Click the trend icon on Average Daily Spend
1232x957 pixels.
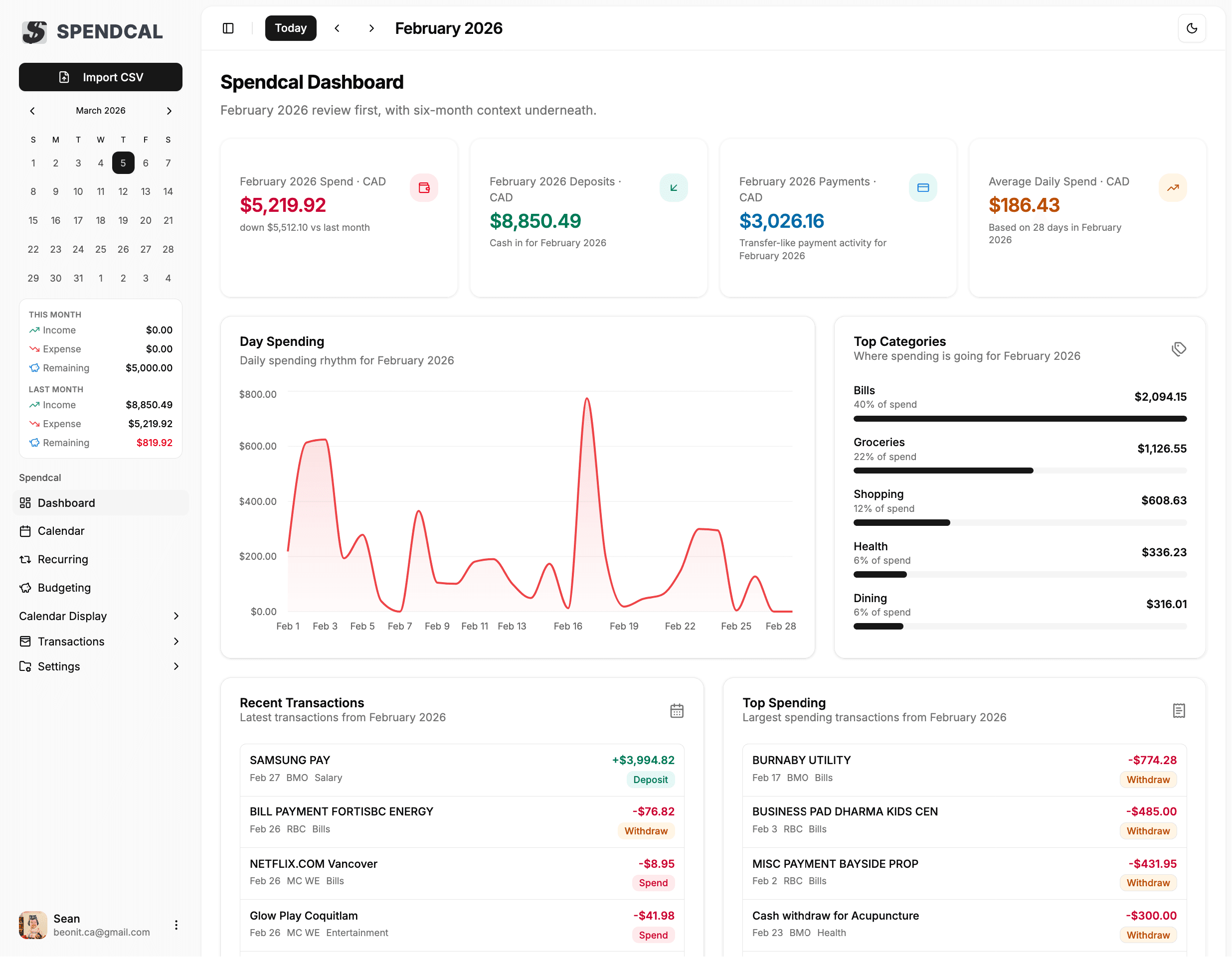pos(1173,188)
